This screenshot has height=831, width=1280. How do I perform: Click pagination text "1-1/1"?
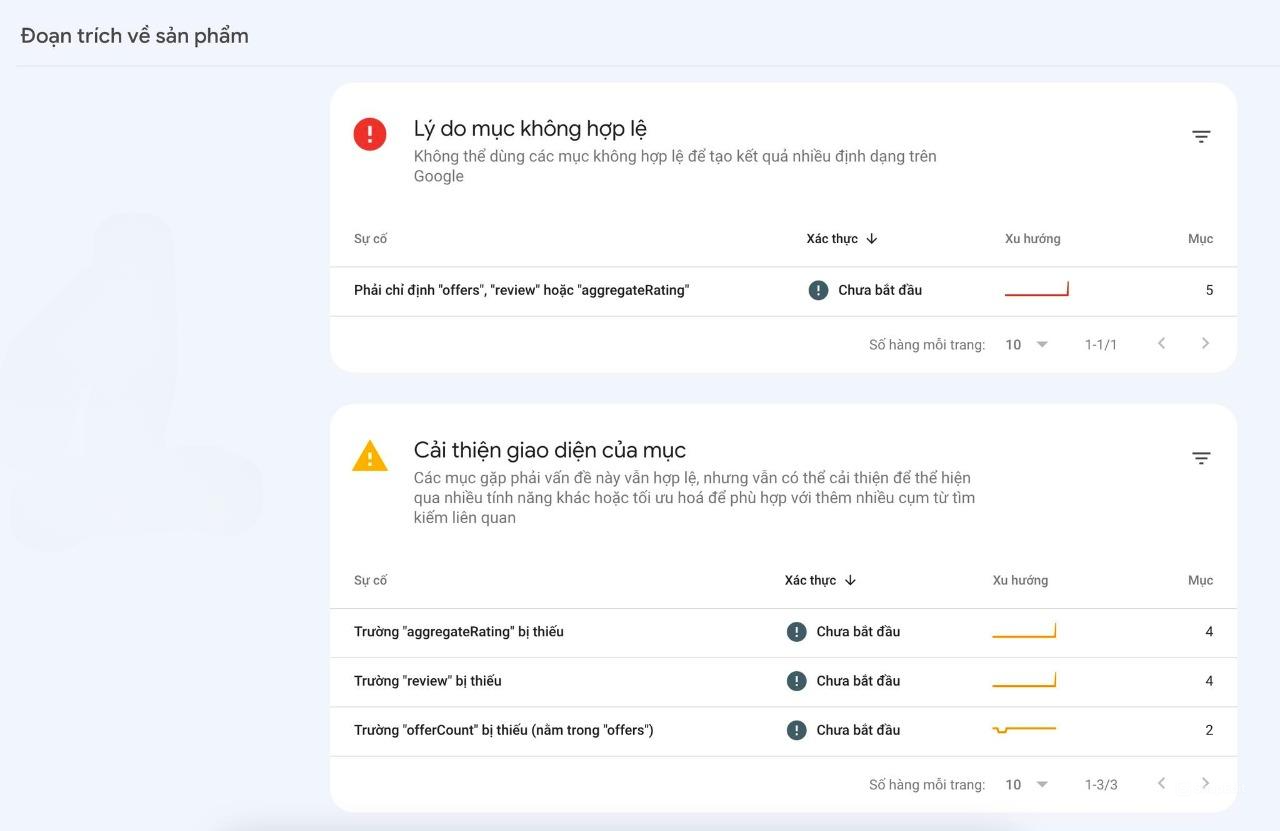coord(1101,345)
